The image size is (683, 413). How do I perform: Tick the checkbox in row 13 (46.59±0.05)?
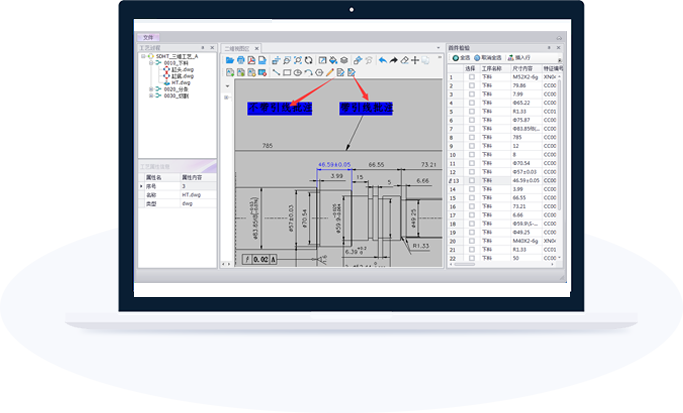coord(472,180)
